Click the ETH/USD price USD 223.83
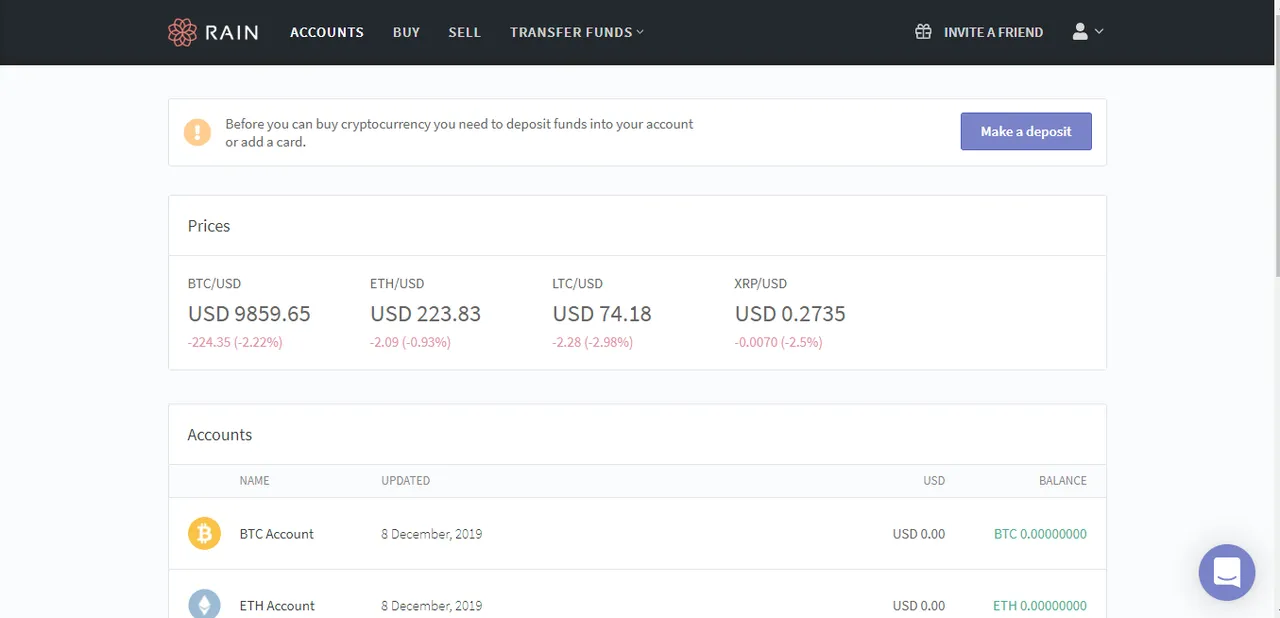Image resolution: width=1280 pixels, height=618 pixels. point(425,314)
